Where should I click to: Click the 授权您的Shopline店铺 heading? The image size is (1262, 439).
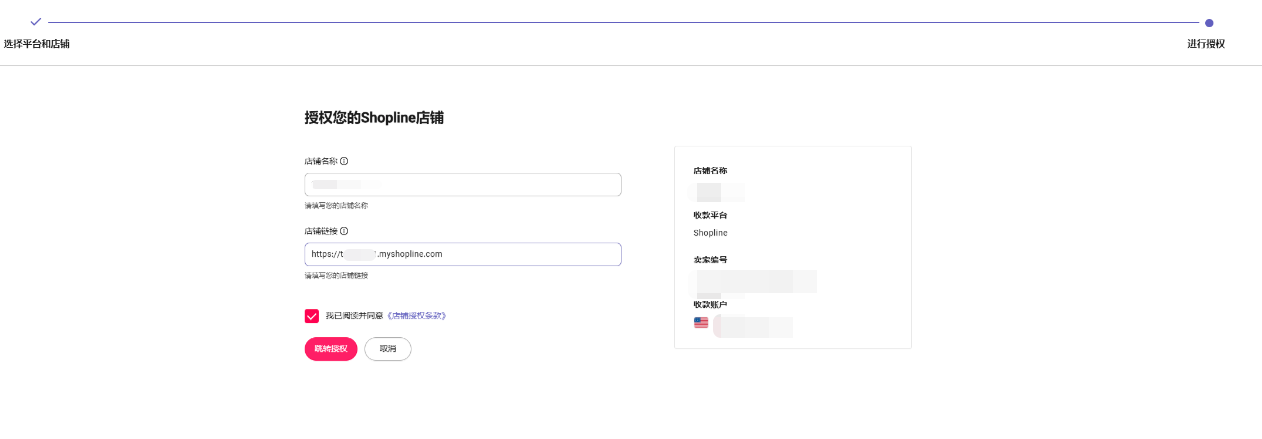(374, 118)
